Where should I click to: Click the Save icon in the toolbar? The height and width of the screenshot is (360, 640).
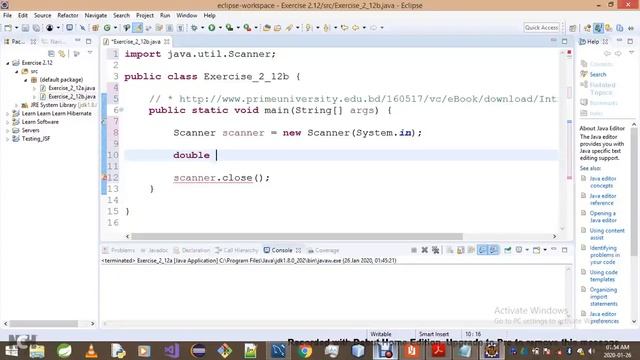tap(25, 28)
